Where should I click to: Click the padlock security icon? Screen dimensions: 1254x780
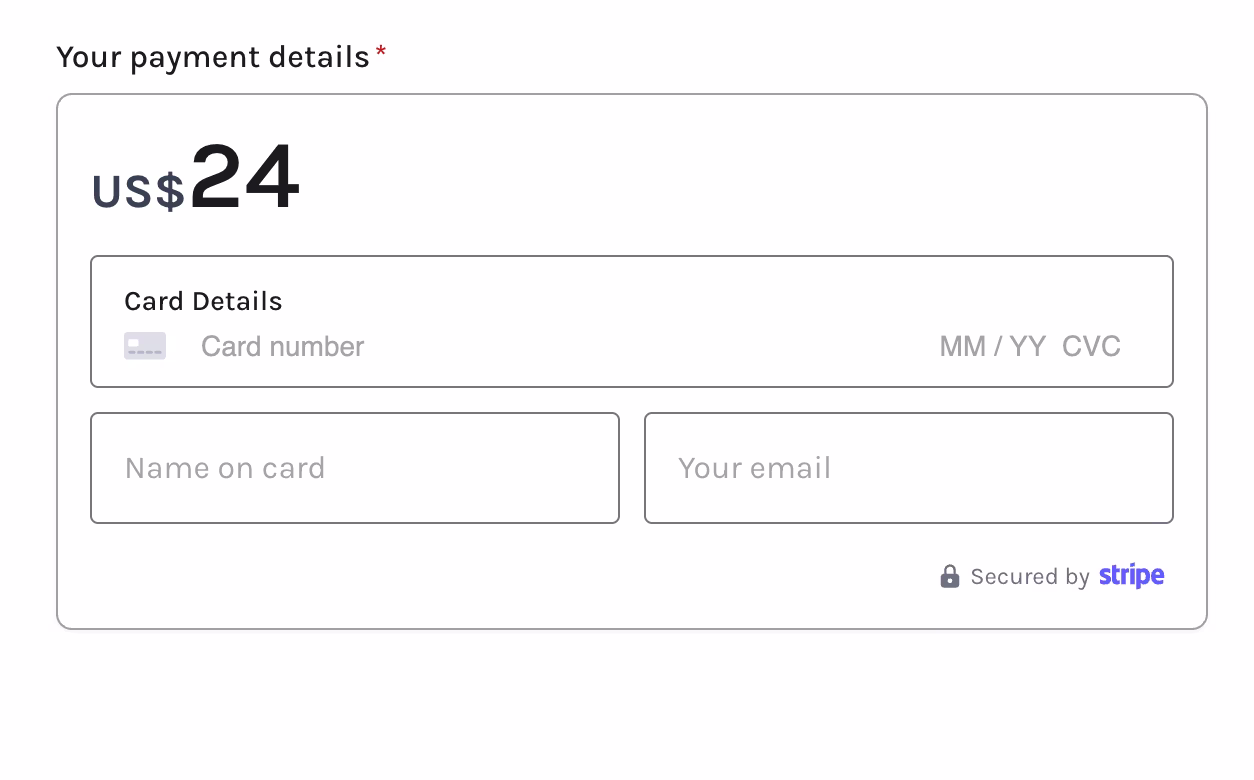pos(949,576)
